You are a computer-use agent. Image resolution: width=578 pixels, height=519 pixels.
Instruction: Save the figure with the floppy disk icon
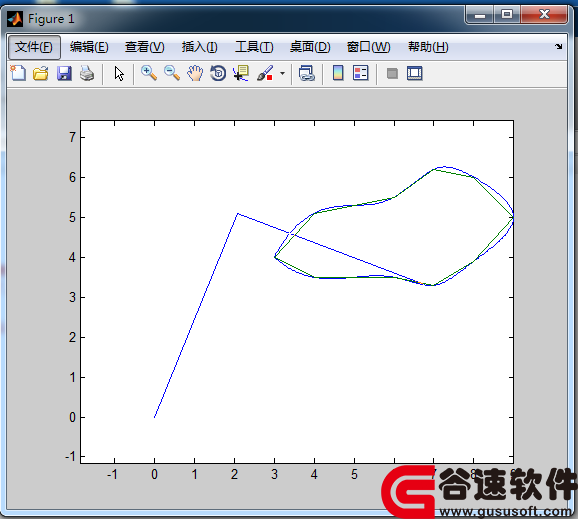coord(64,73)
